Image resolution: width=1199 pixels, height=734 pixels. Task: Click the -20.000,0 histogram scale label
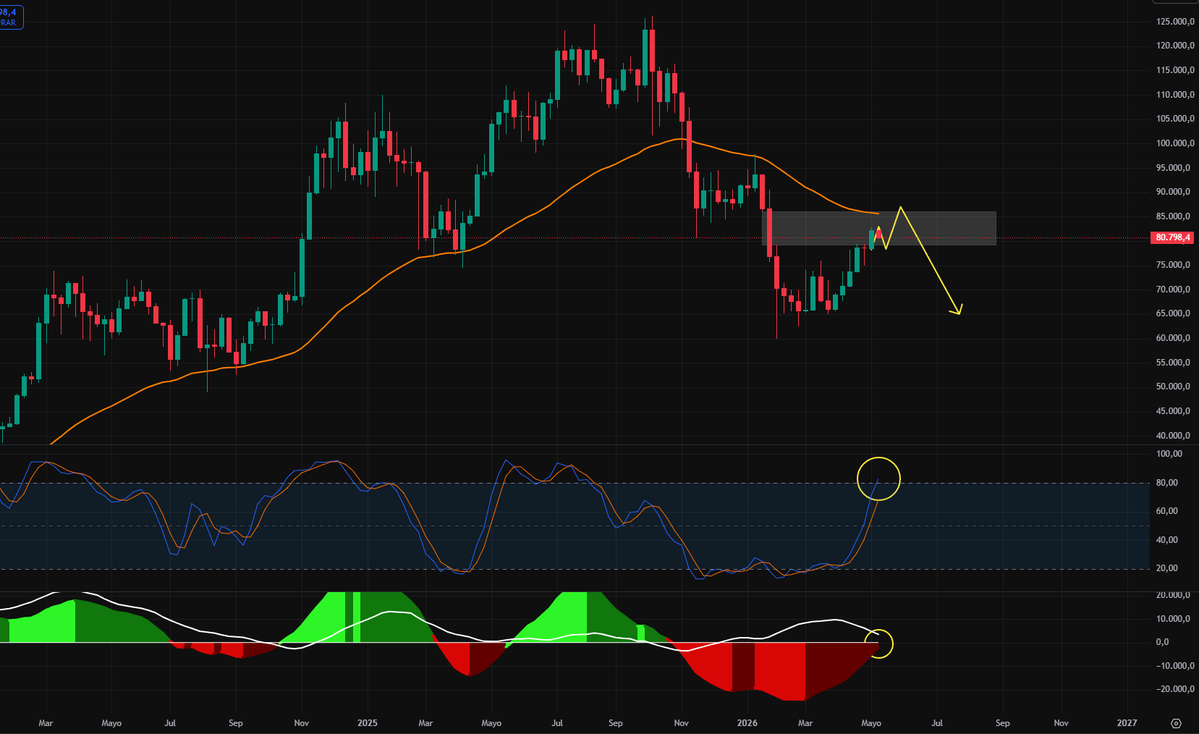1175,690
